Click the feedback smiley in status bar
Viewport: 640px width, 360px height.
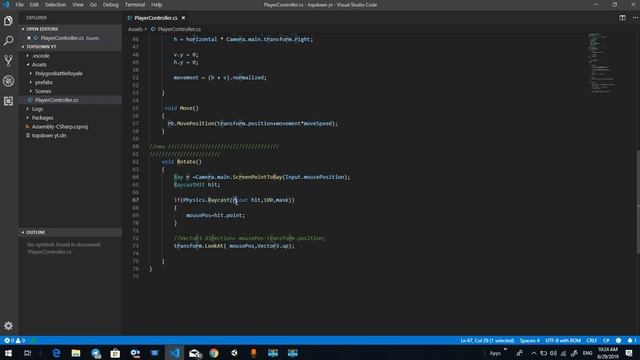618,340
